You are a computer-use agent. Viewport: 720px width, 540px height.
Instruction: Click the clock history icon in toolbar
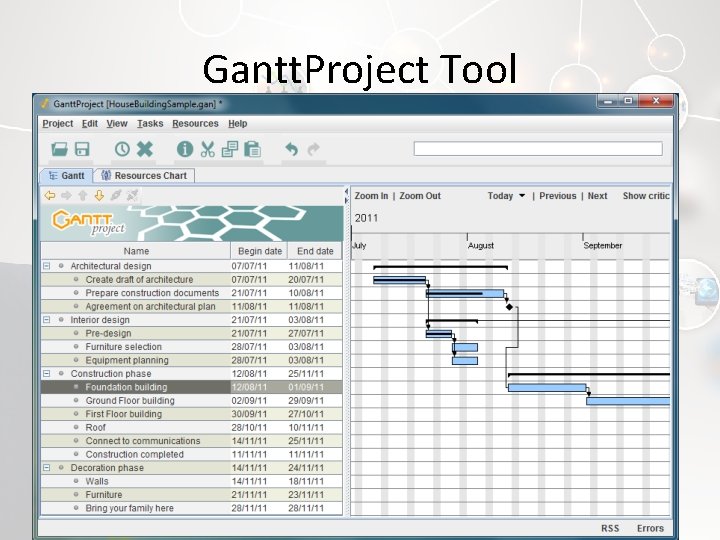click(122, 149)
